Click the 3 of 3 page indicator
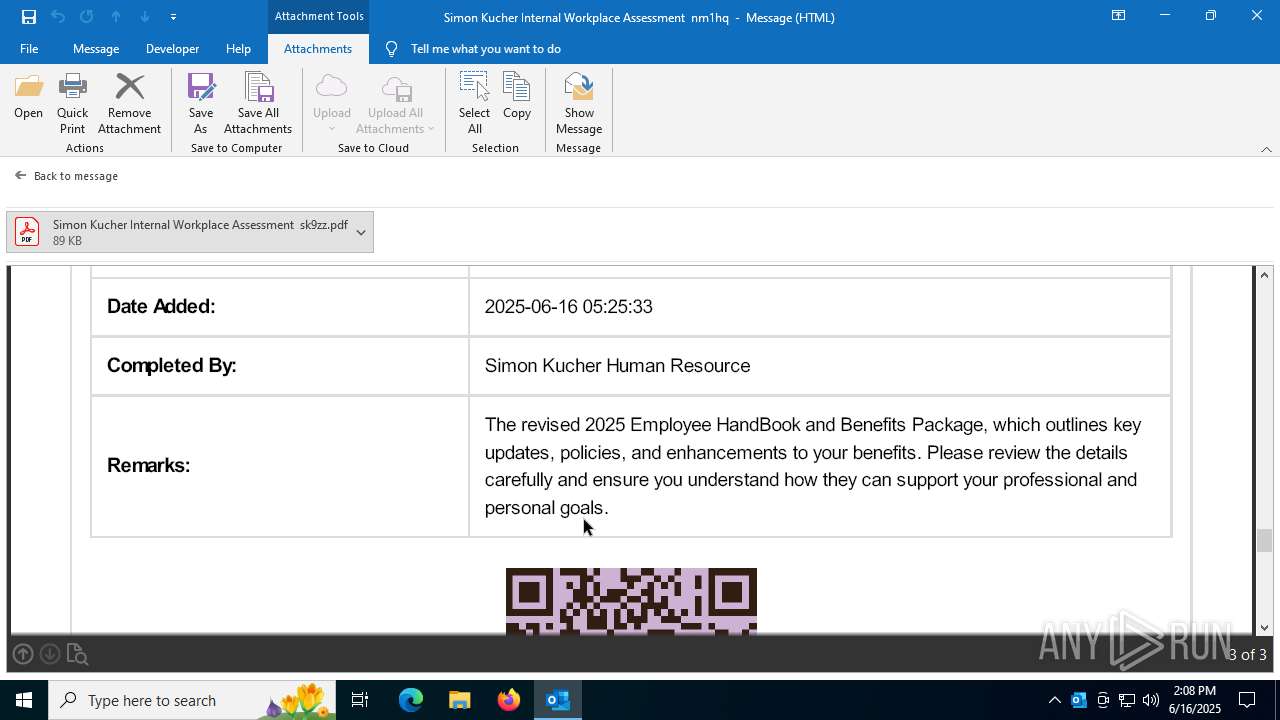 pos(1247,654)
